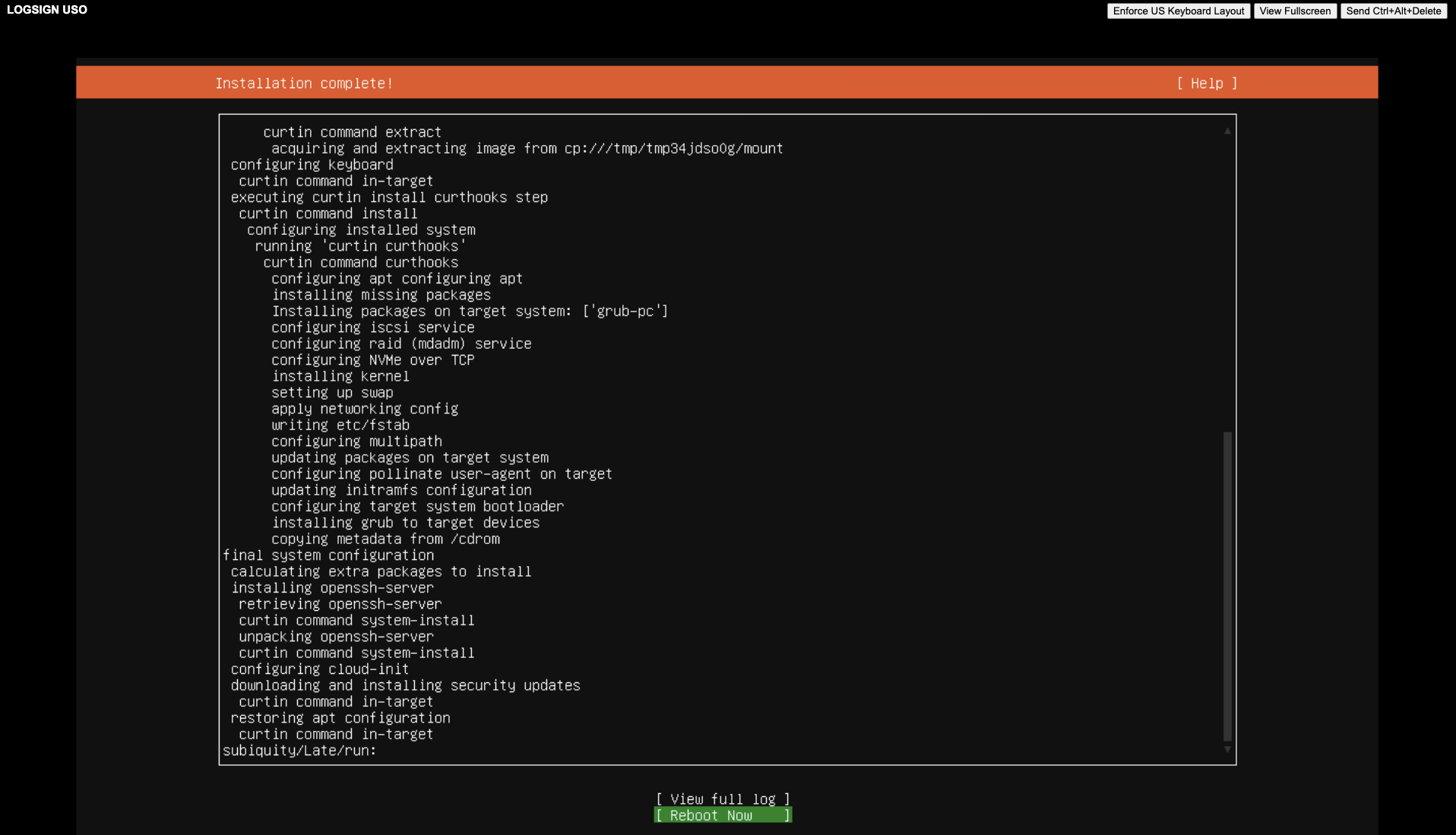Click 'downloading and installing security updates' line
Screen dimensions: 1456x835
pyautogui.click(x=406, y=685)
